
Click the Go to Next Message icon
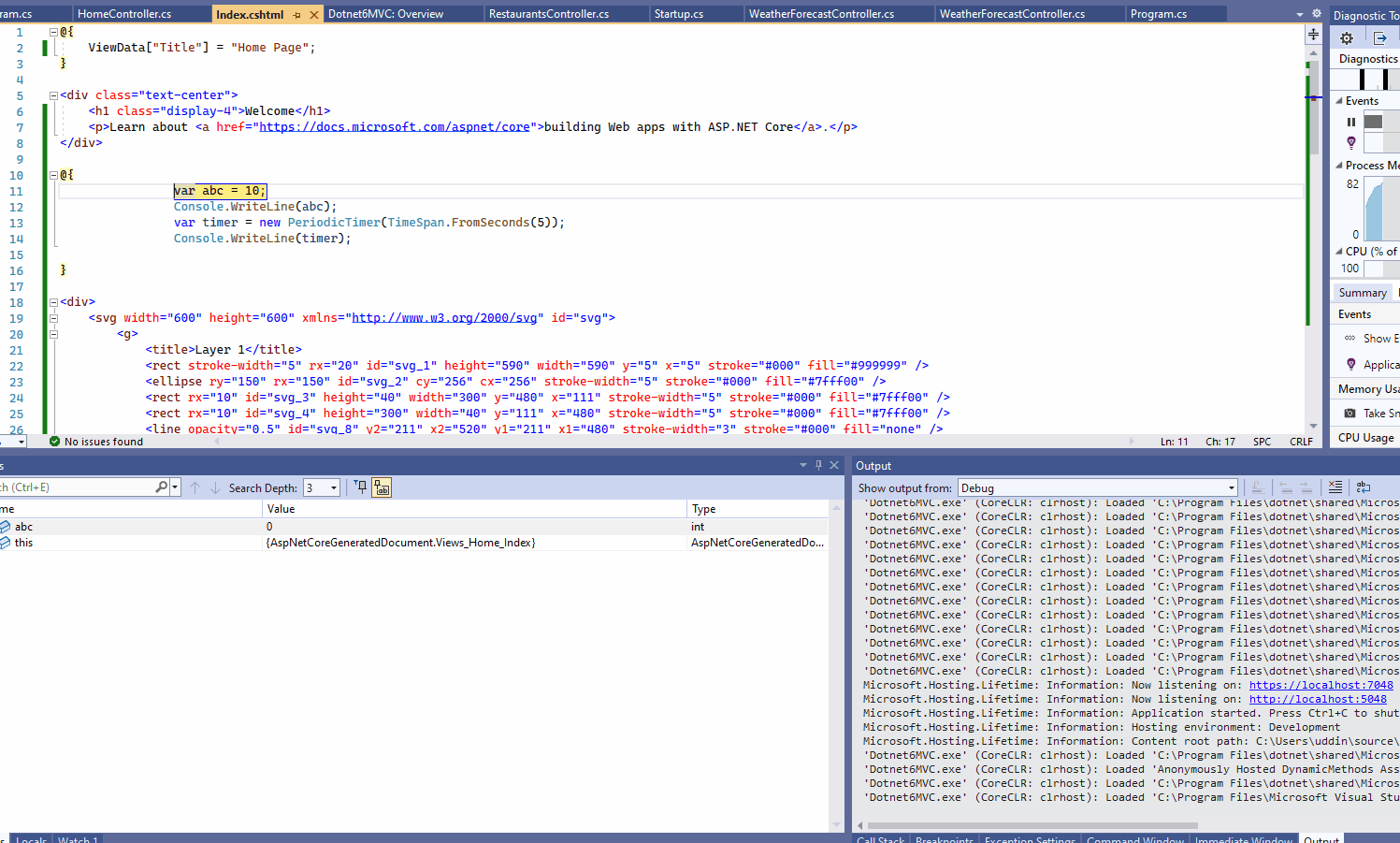[x=1306, y=487]
